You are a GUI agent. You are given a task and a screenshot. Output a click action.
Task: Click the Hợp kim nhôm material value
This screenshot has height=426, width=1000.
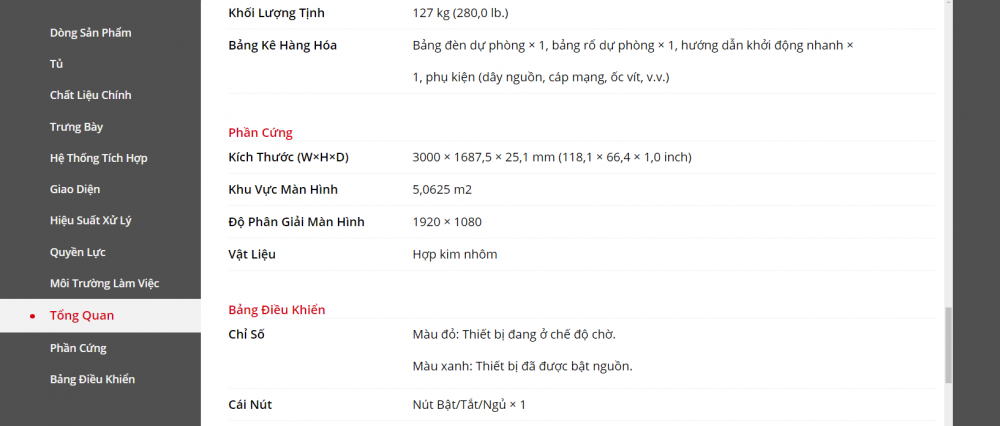click(x=454, y=254)
